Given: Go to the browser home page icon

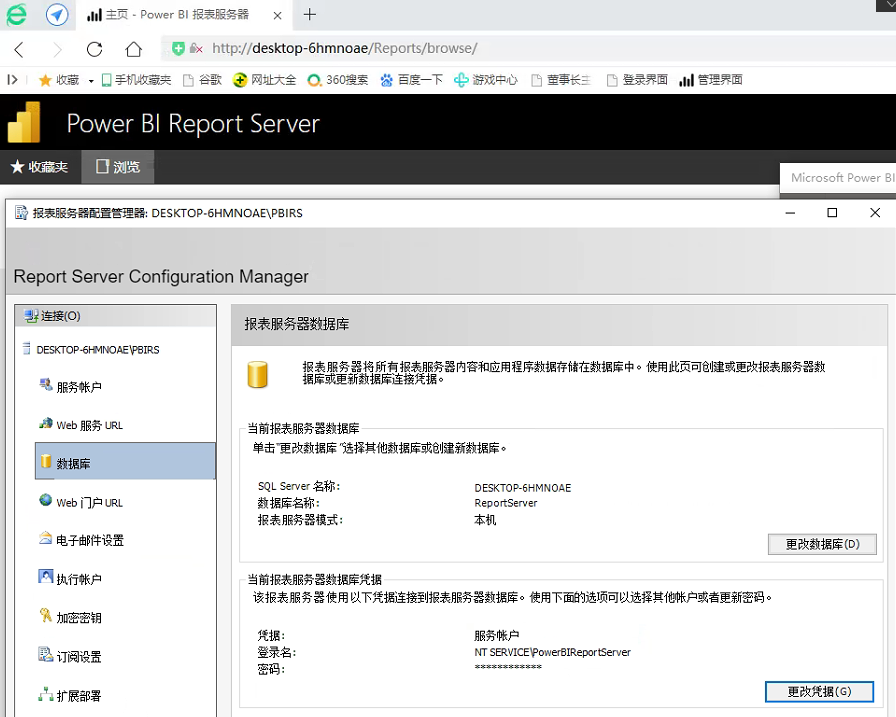Looking at the screenshot, I should click(x=134, y=50).
